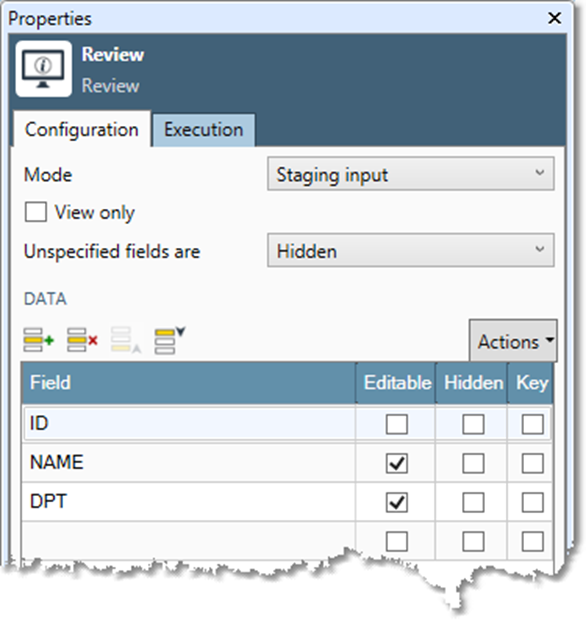Click the grayed rename field icon
586x622 pixels.
tap(126, 340)
